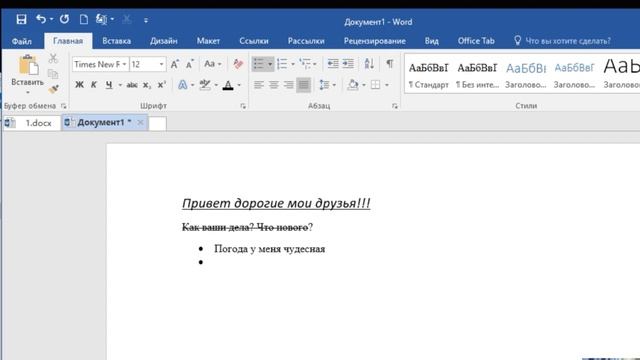Image resolution: width=640 pixels, height=360 pixels.
Task: Open the Файл menu
Action: [22, 41]
